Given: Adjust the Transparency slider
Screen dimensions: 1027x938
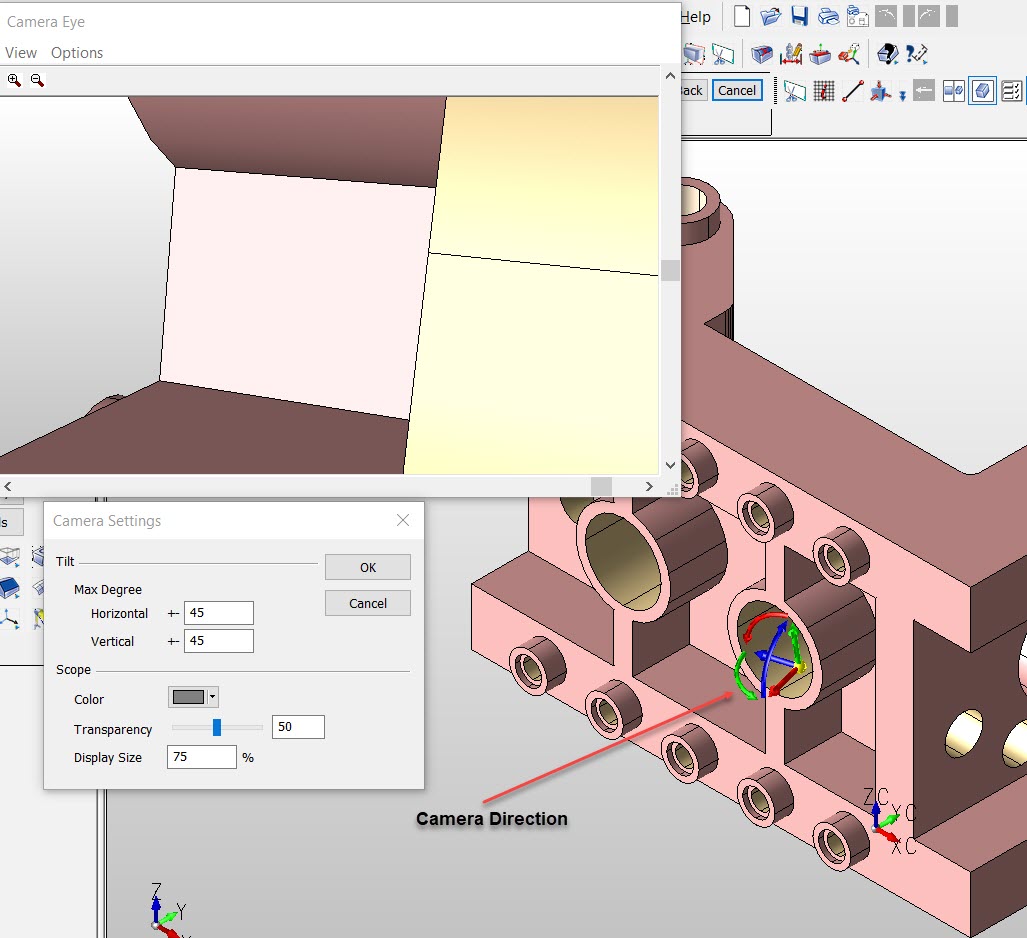Looking at the screenshot, I should coord(215,727).
